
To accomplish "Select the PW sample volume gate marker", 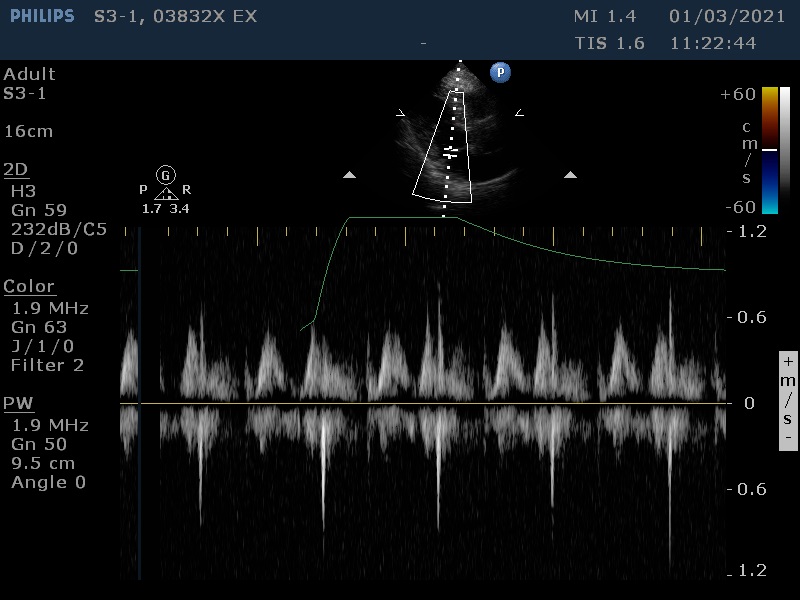I will [450, 152].
